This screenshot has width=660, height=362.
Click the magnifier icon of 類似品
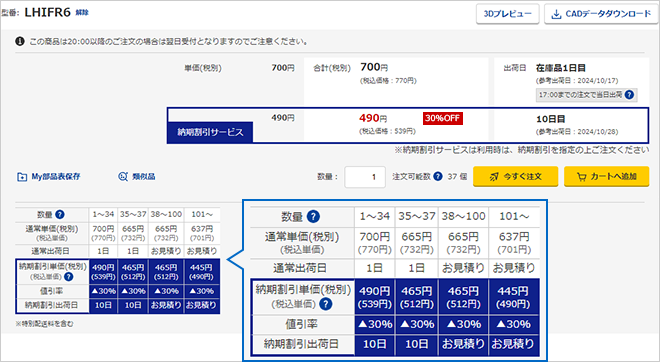(123, 177)
